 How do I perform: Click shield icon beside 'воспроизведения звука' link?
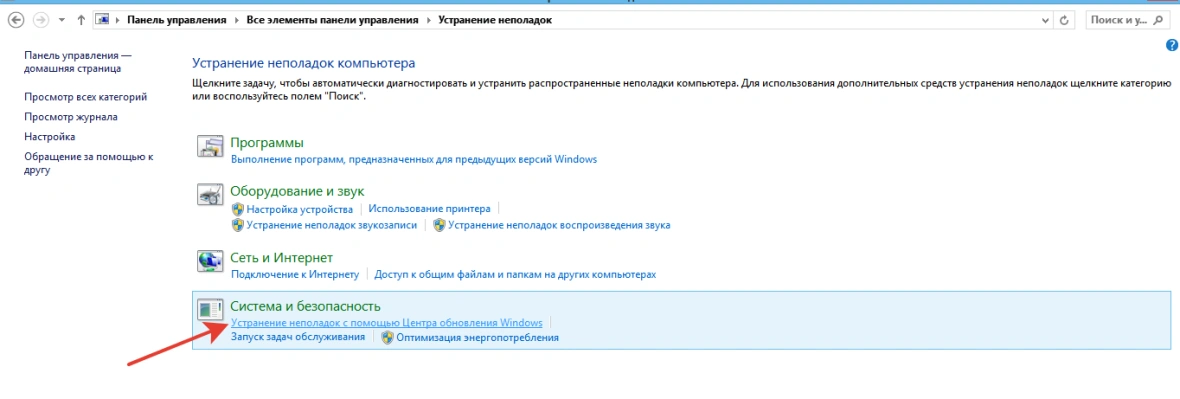click(439, 225)
